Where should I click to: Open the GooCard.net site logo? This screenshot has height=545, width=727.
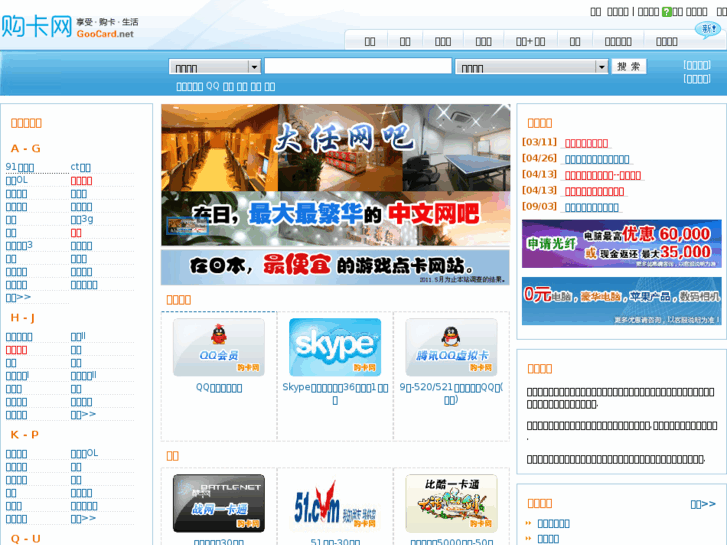click(70, 27)
